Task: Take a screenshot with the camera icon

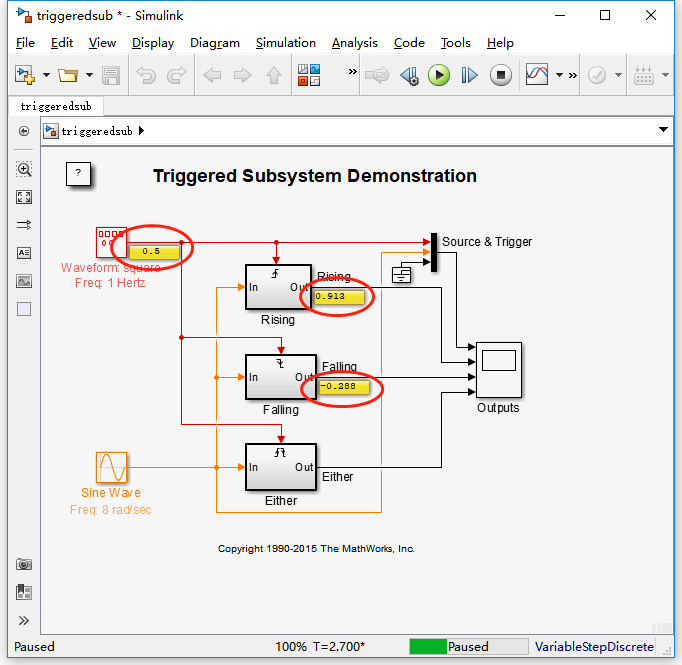Action: [x=24, y=565]
